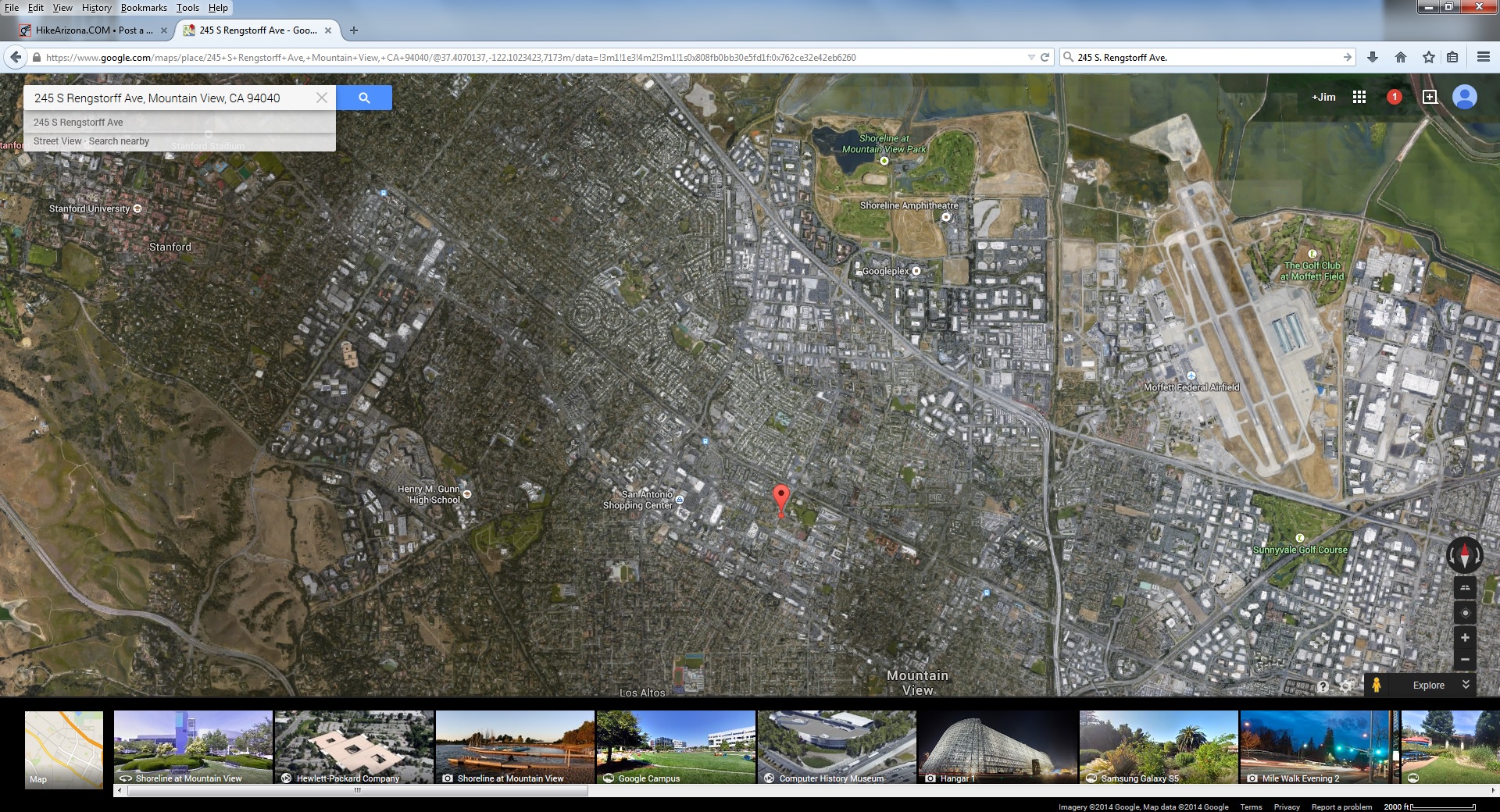Toggle show my location button
The width and height of the screenshot is (1500, 812).
(1465, 613)
